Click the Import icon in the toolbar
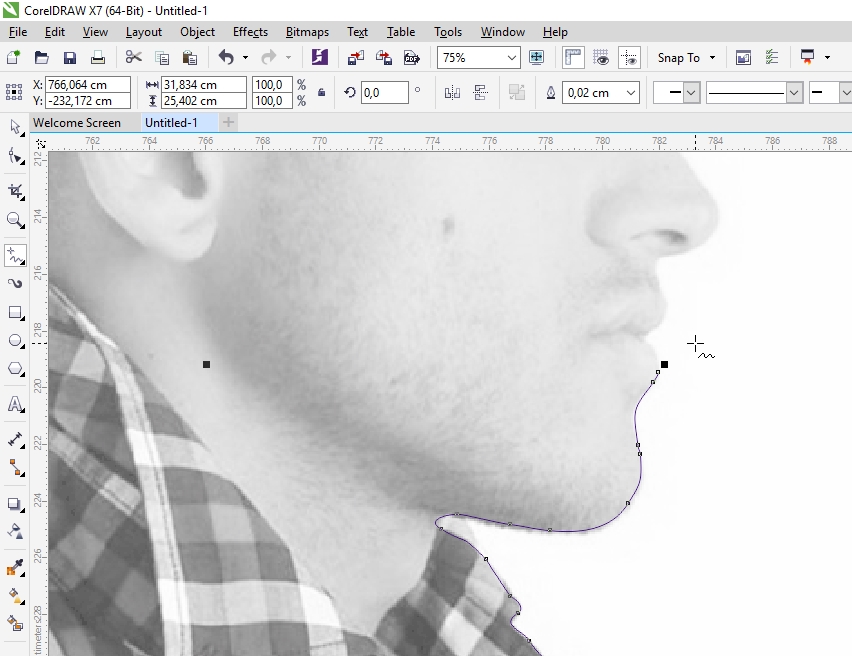Image resolution: width=852 pixels, height=656 pixels. [356, 58]
